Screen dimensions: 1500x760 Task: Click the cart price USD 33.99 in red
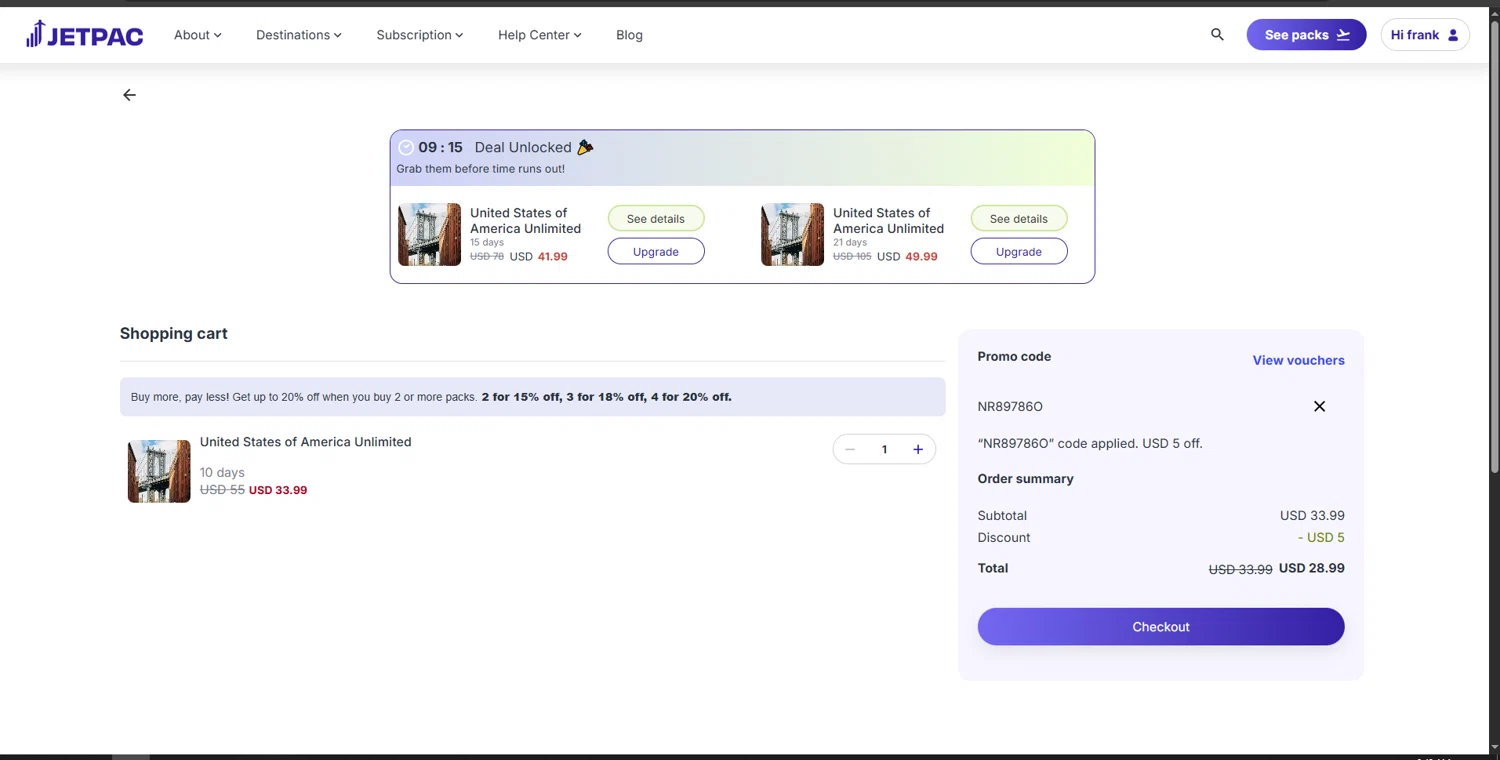(x=278, y=490)
